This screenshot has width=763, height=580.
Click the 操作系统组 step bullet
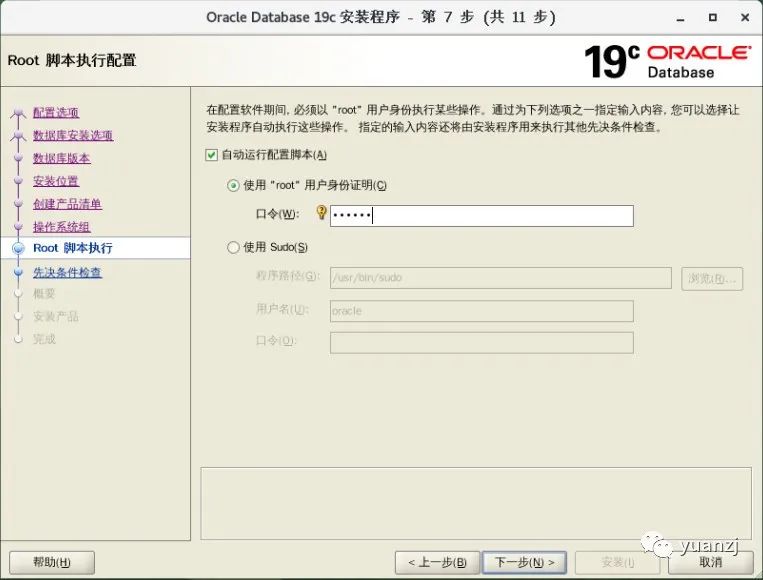coord(18,227)
